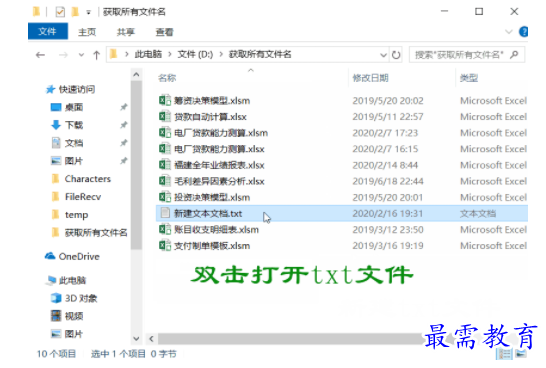Click the forward navigation arrow
This screenshot has width=546, height=368.
[x=63, y=55]
